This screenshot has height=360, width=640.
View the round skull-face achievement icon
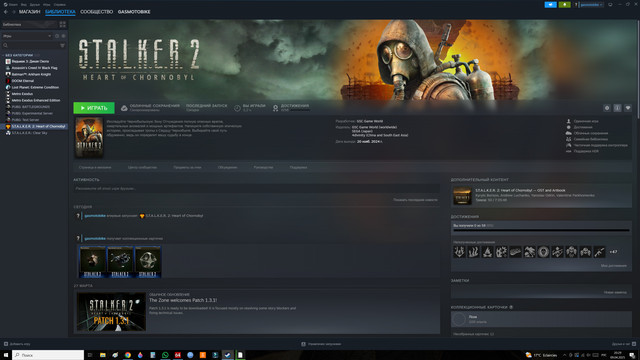[543, 252]
